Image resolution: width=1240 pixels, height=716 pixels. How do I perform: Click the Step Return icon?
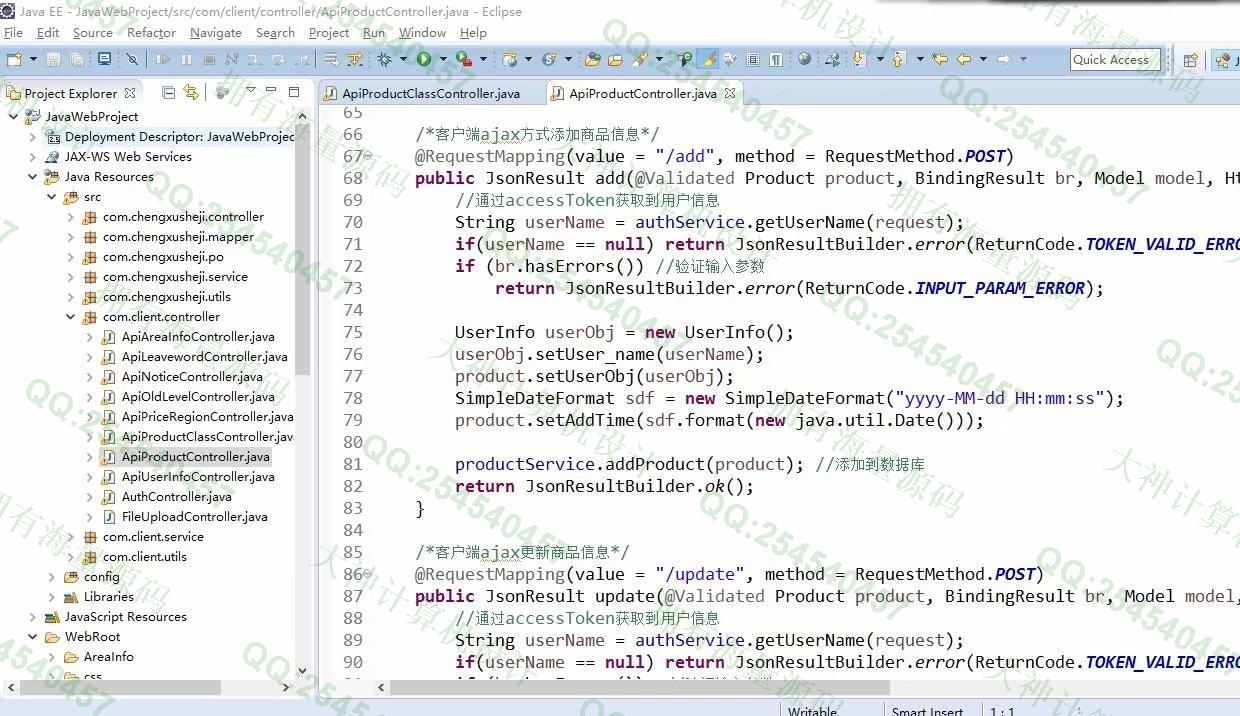pos(302,60)
